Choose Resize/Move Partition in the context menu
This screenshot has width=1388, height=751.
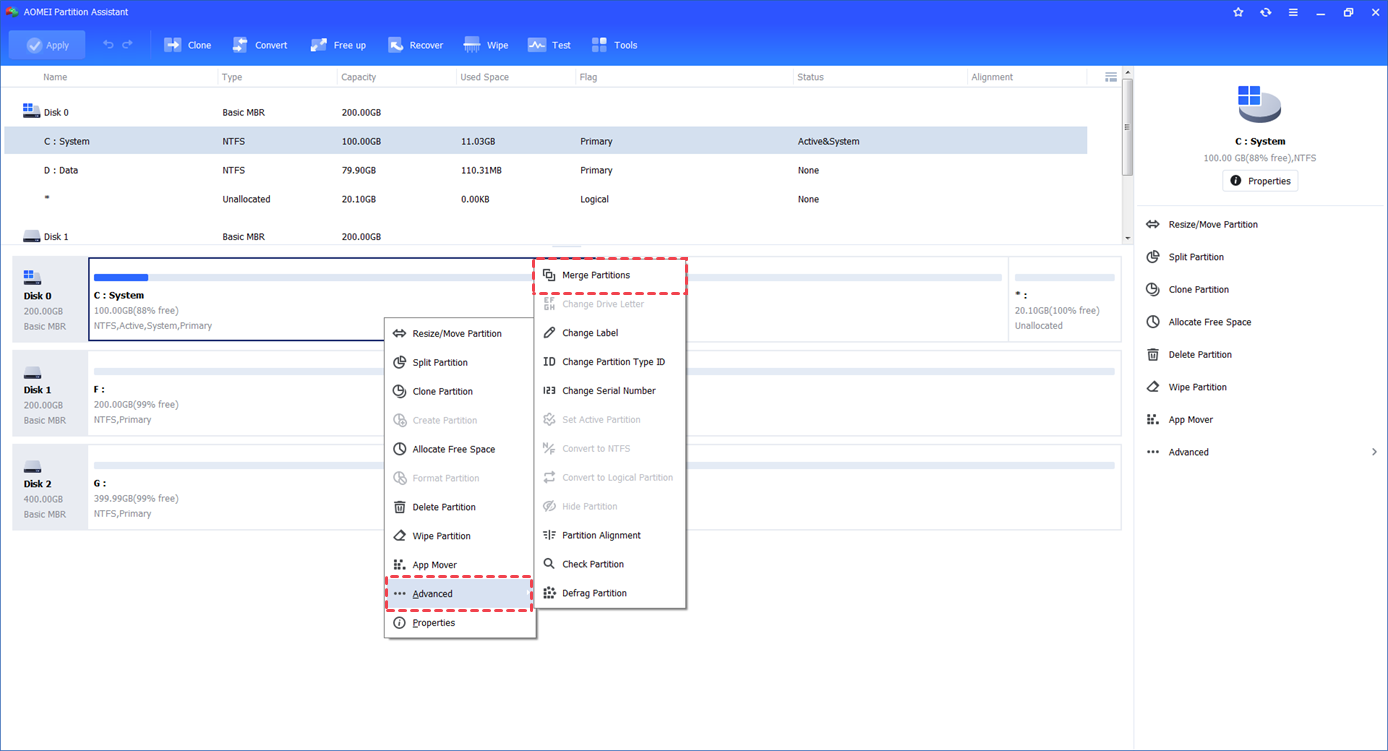pyautogui.click(x=459, y=334)
